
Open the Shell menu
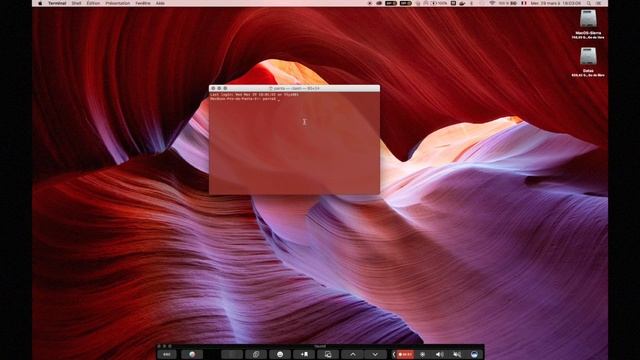tap(76, 3)
